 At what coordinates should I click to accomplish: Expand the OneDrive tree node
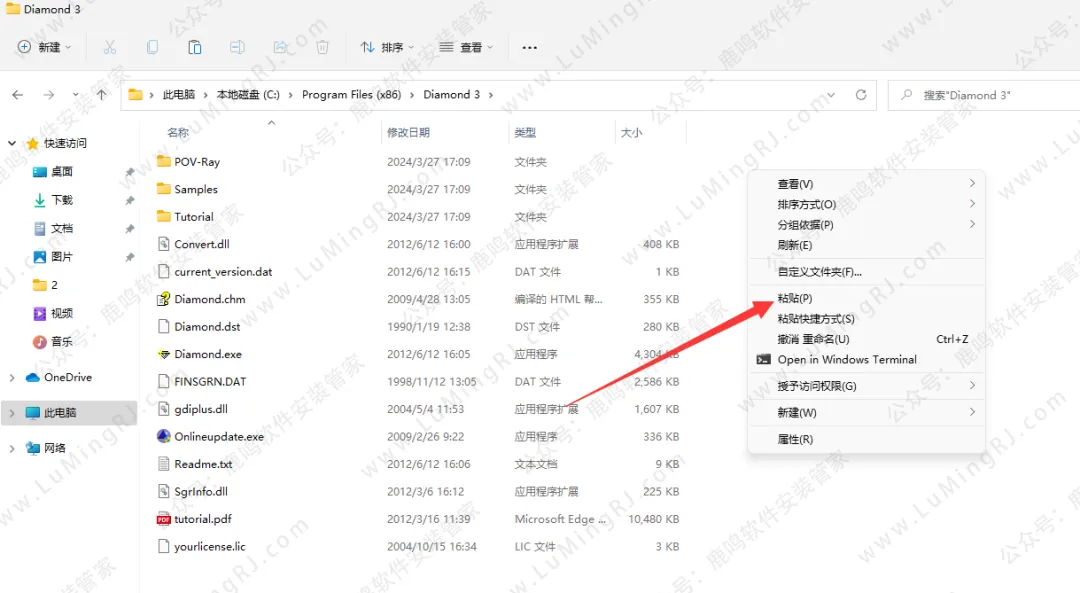(12, 378)
